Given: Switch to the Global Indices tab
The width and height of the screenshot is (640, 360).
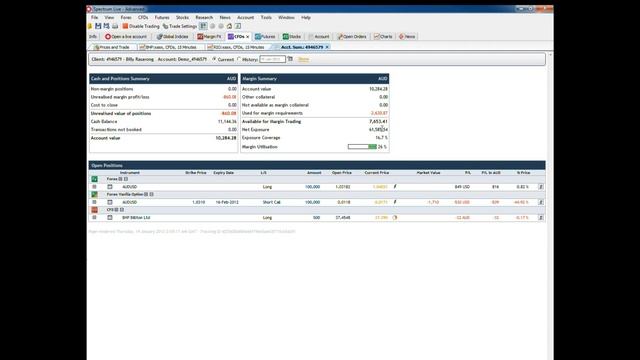Looking at the screenshot, I should pos(173,37).
